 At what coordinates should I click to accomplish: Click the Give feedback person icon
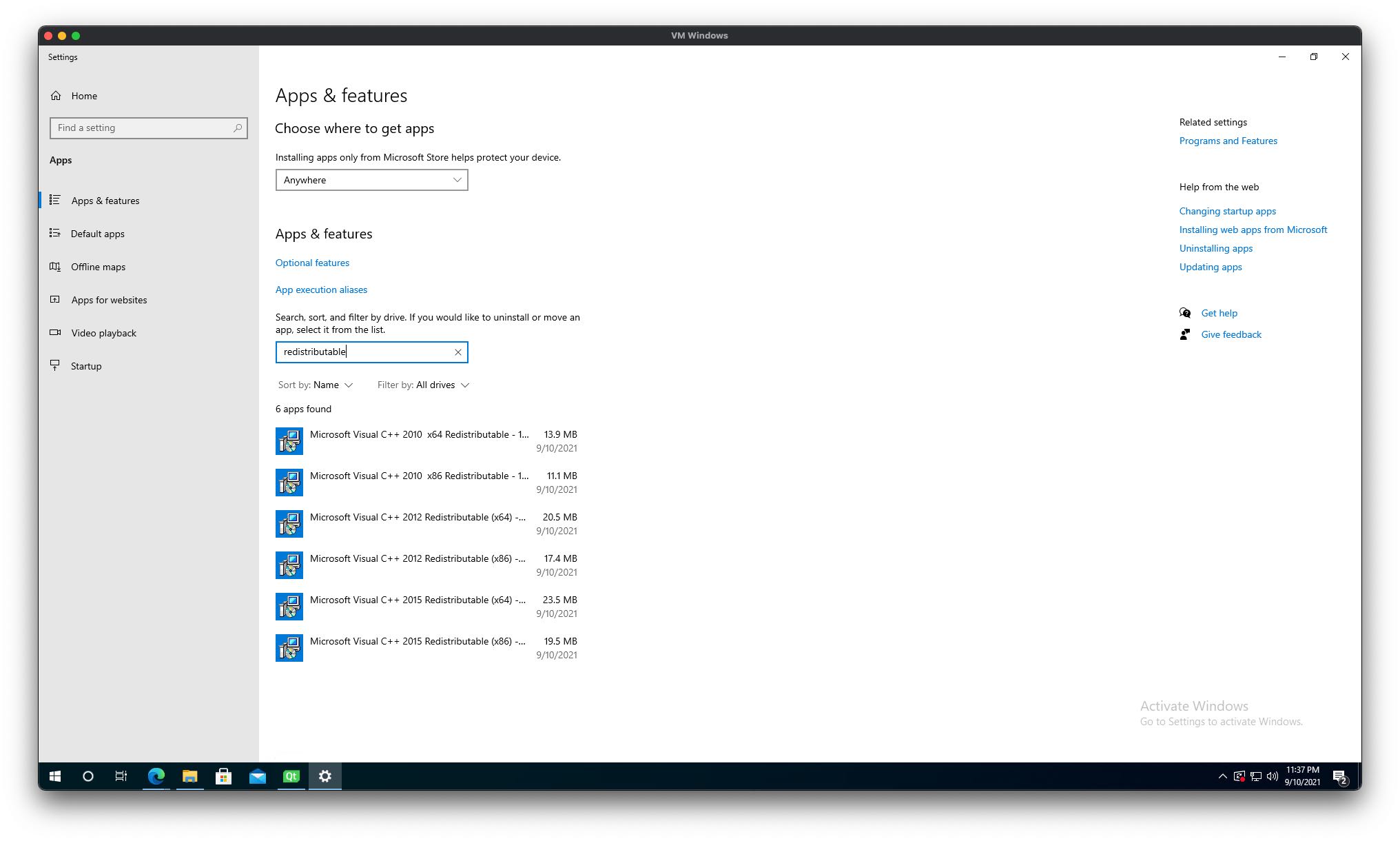click(x=1185, y=334)
